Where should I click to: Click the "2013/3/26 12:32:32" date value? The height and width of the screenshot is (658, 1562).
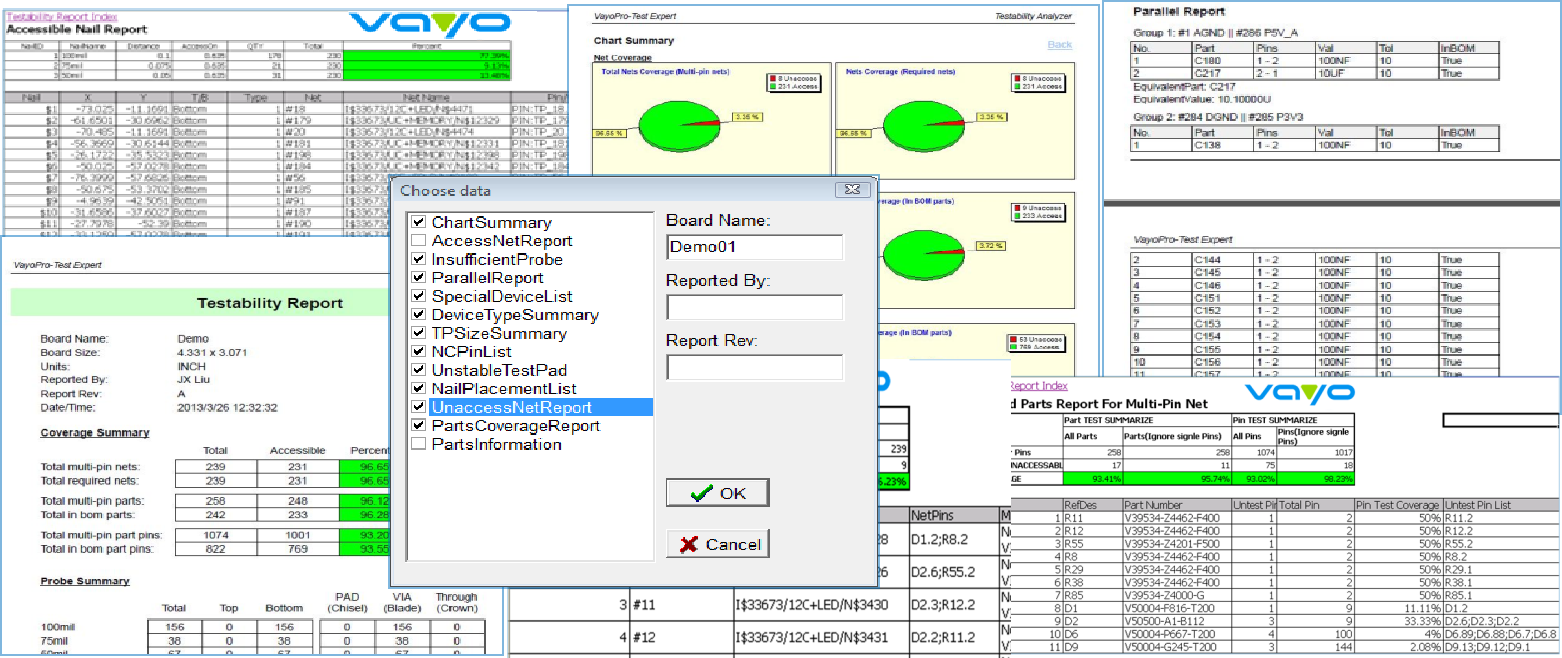[x=227, y=408]
